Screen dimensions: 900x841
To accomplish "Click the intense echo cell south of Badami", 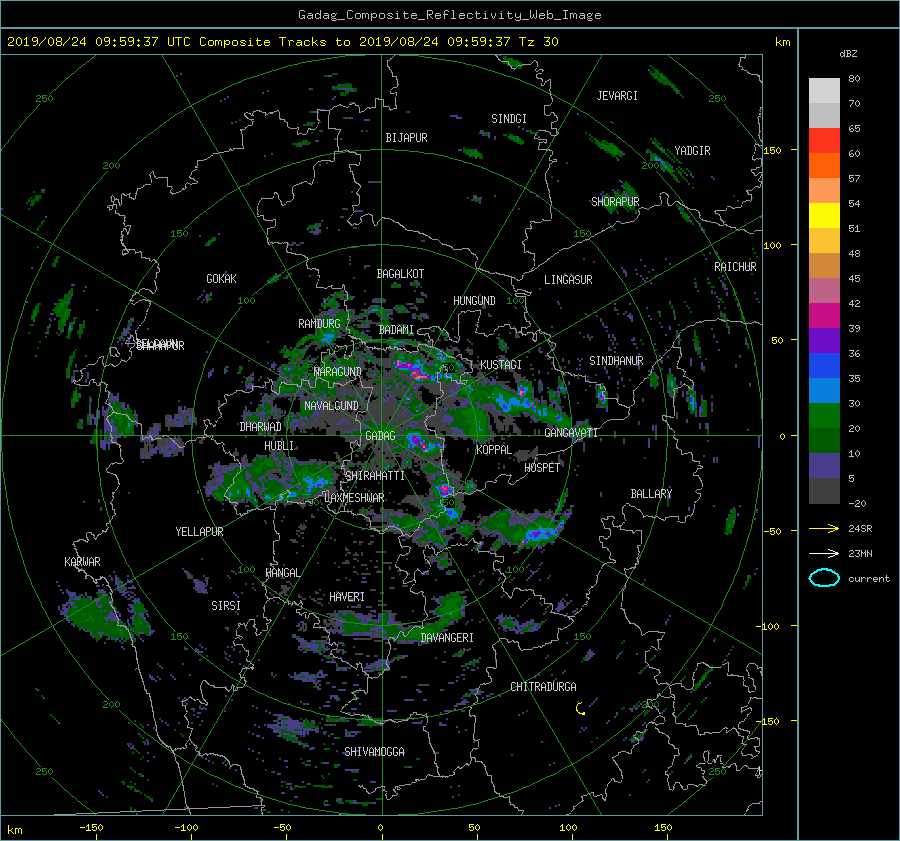I will pyautogui.click(x=414, y=369).
